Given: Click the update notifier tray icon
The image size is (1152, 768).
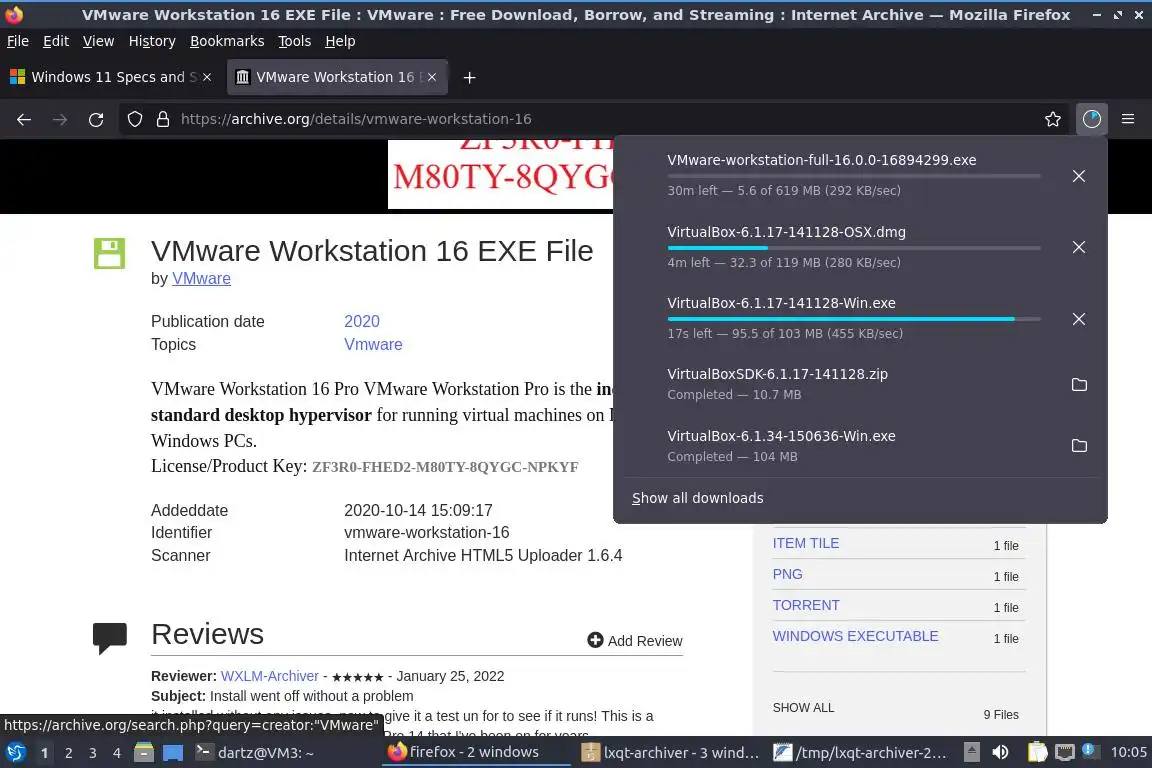Looking at the screenshot, I should (1090, 751).
